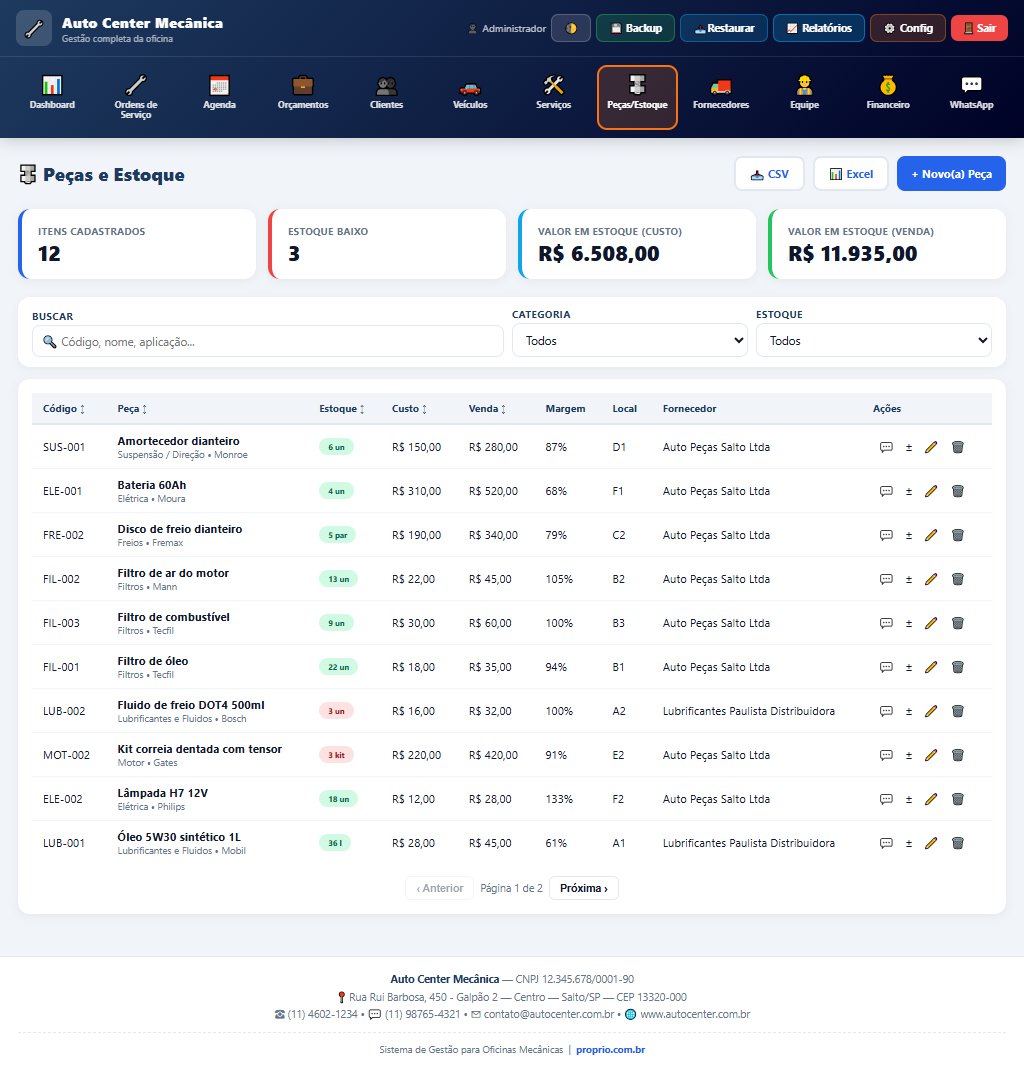
Task: Navigate to Veículos
Action: coord(470,96)
